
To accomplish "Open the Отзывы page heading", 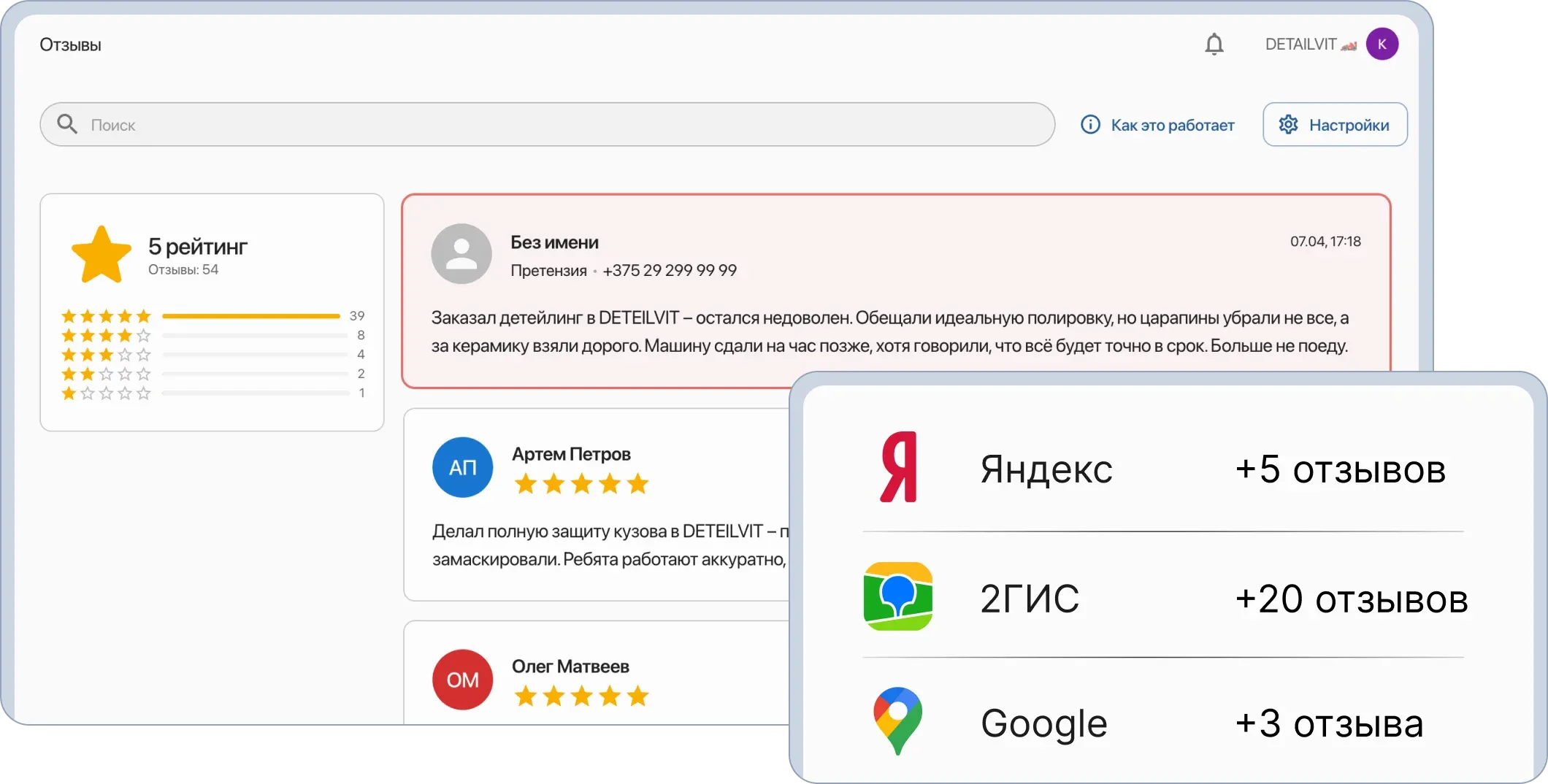I will tap(70, 43).
